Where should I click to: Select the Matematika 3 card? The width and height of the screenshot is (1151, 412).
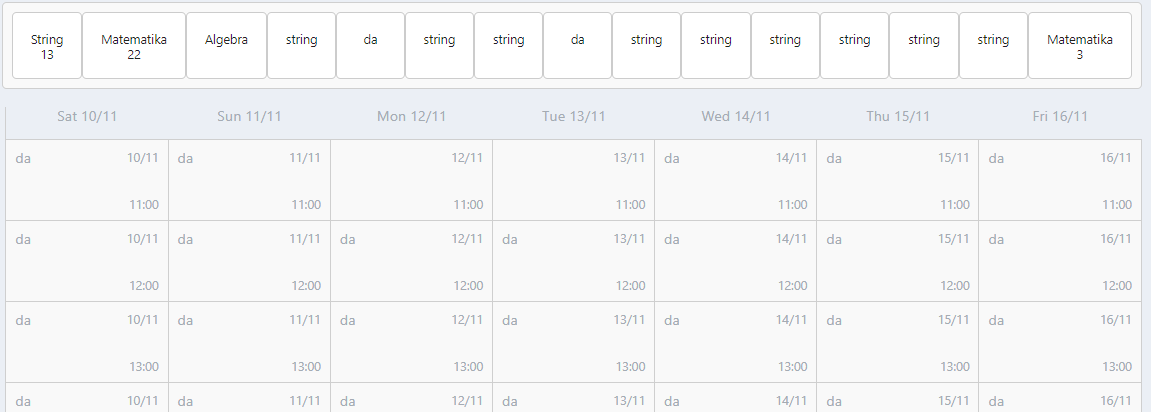(x=1079, y=46)
